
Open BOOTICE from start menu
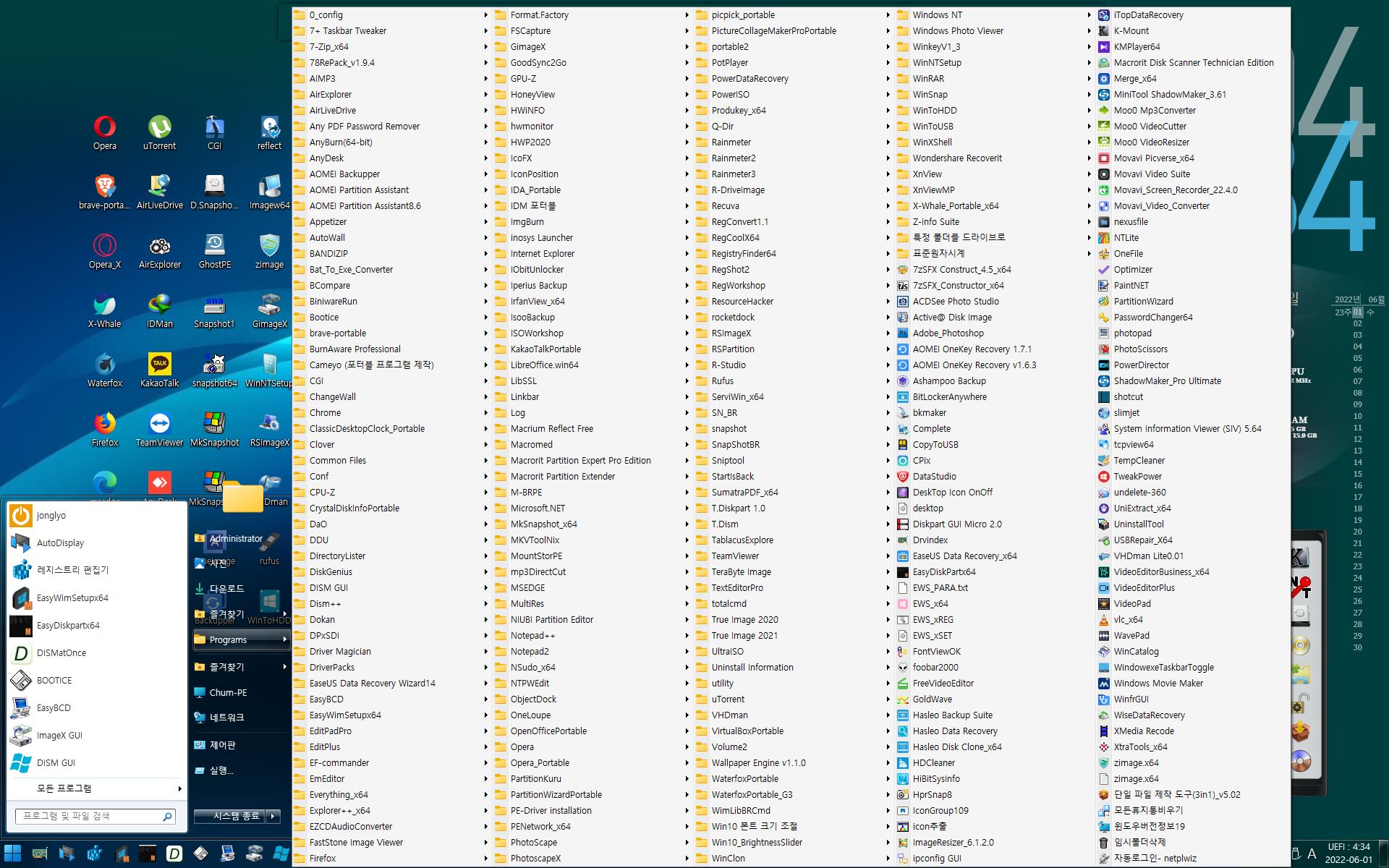[95, 680]
